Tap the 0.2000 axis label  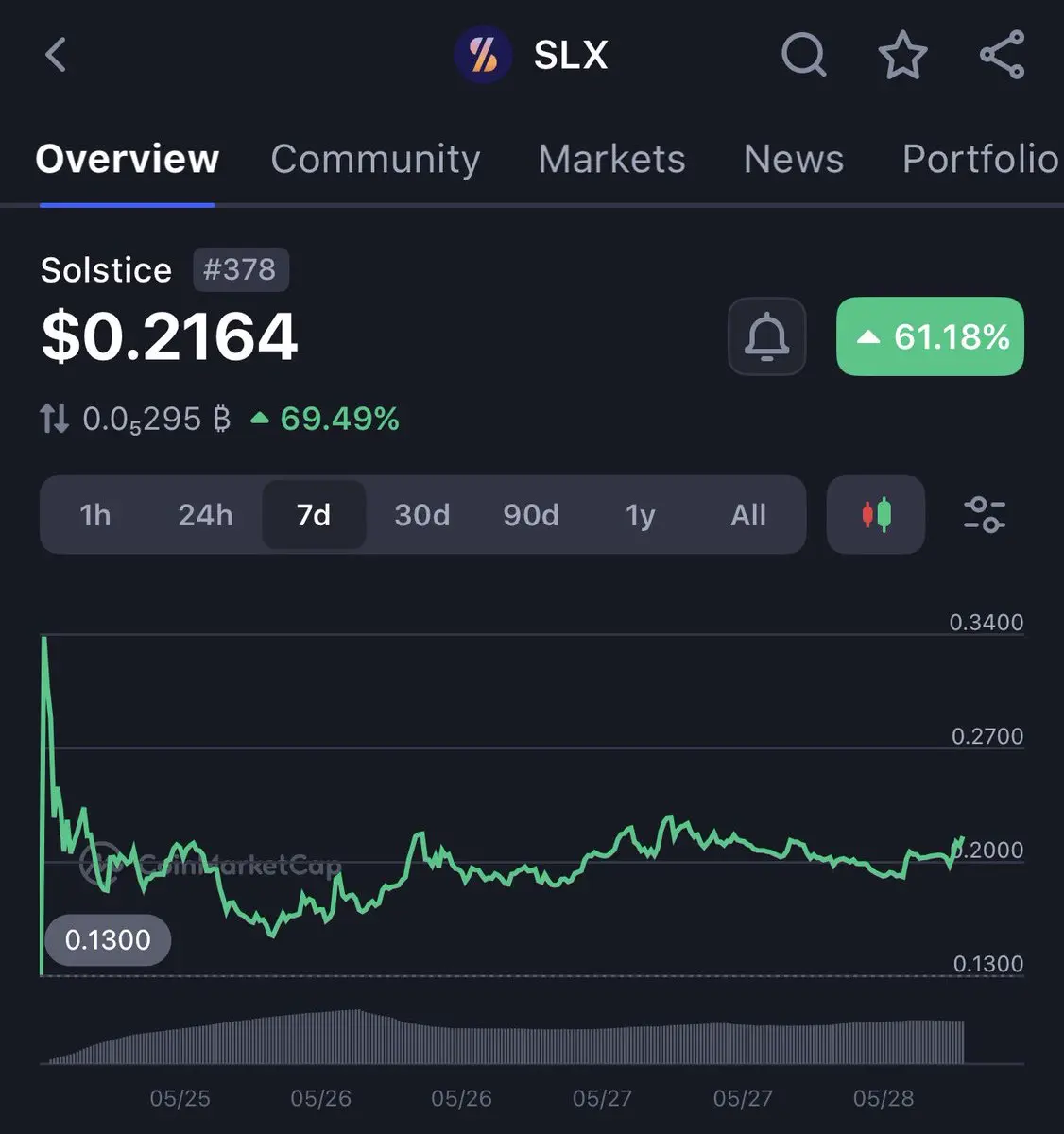(988, 850)
